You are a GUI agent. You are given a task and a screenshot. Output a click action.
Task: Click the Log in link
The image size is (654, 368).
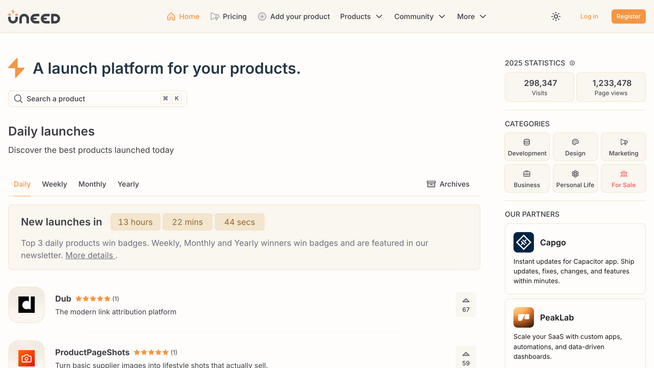coord(589,17)
